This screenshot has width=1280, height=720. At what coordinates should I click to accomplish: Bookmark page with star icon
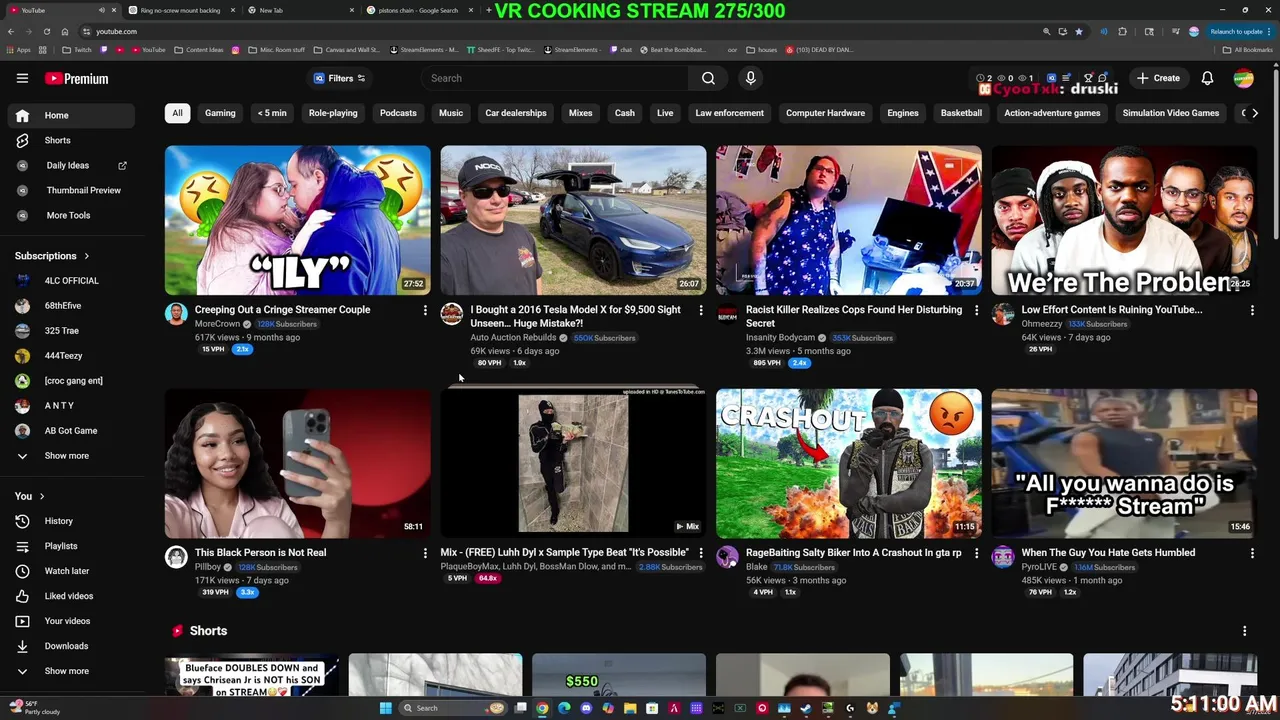click(x=1078, y=31)
